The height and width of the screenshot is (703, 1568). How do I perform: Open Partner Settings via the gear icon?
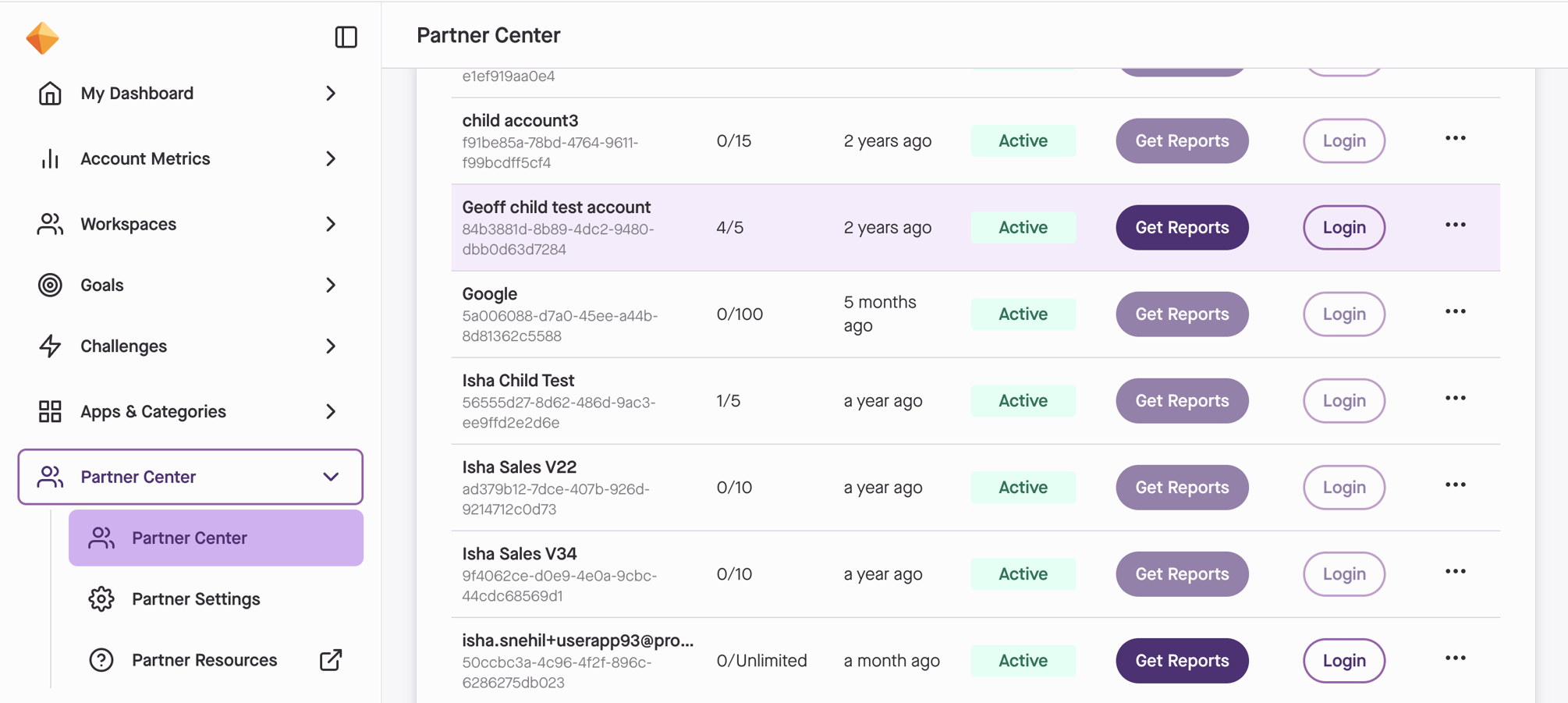(x=101, y=598)
